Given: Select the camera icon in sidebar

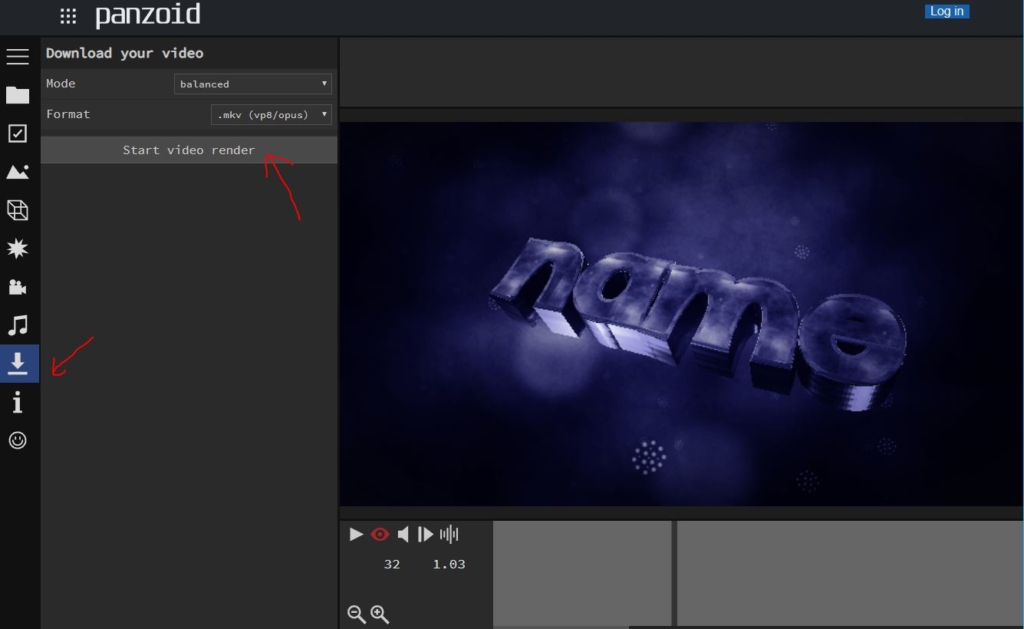Looking at the screenshot, I should (x=18, y=287).
